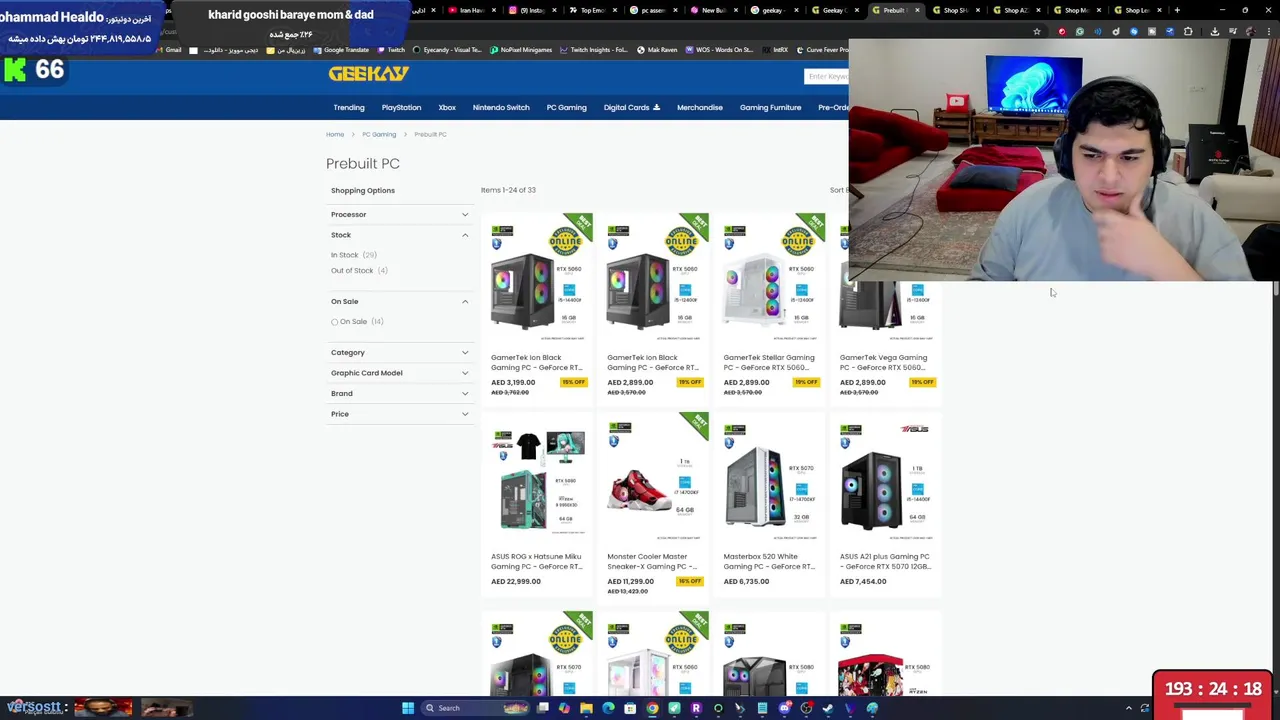Open Chrome downloads icon
The image size is (1280, 720).
click(1215, 31)
